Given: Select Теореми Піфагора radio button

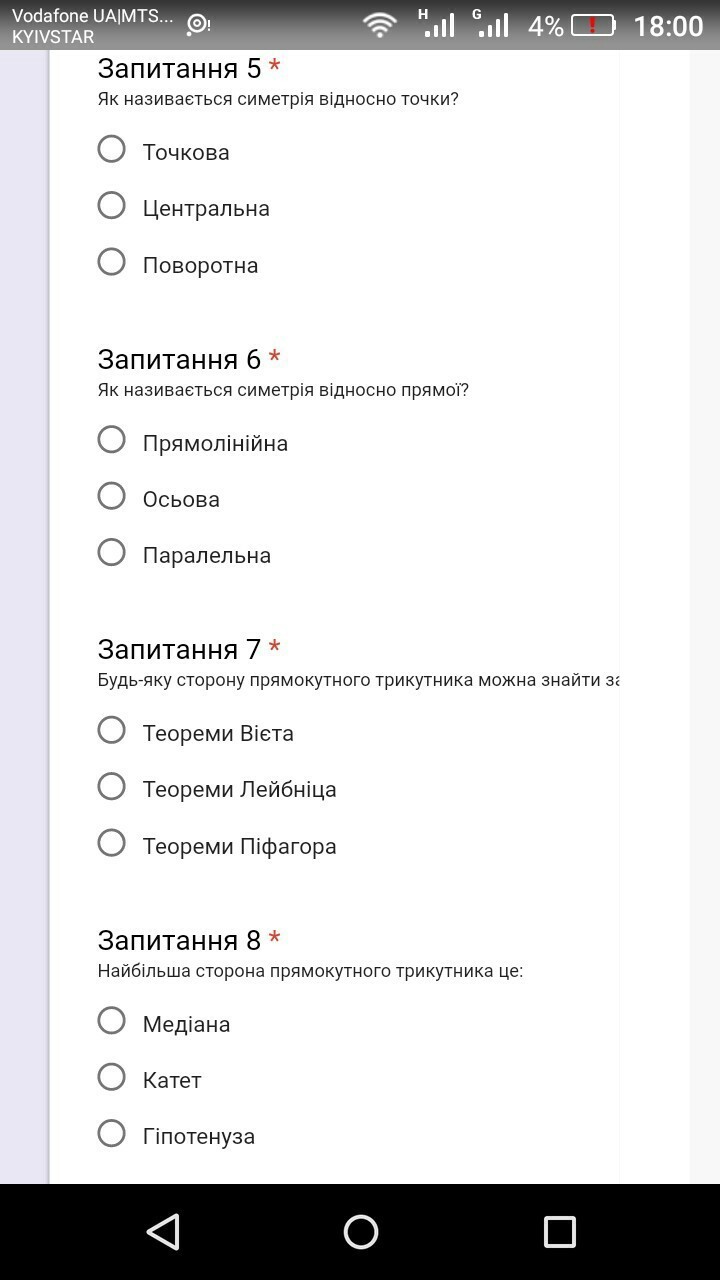Looking at the screenshot, I should tap(112, 843).
